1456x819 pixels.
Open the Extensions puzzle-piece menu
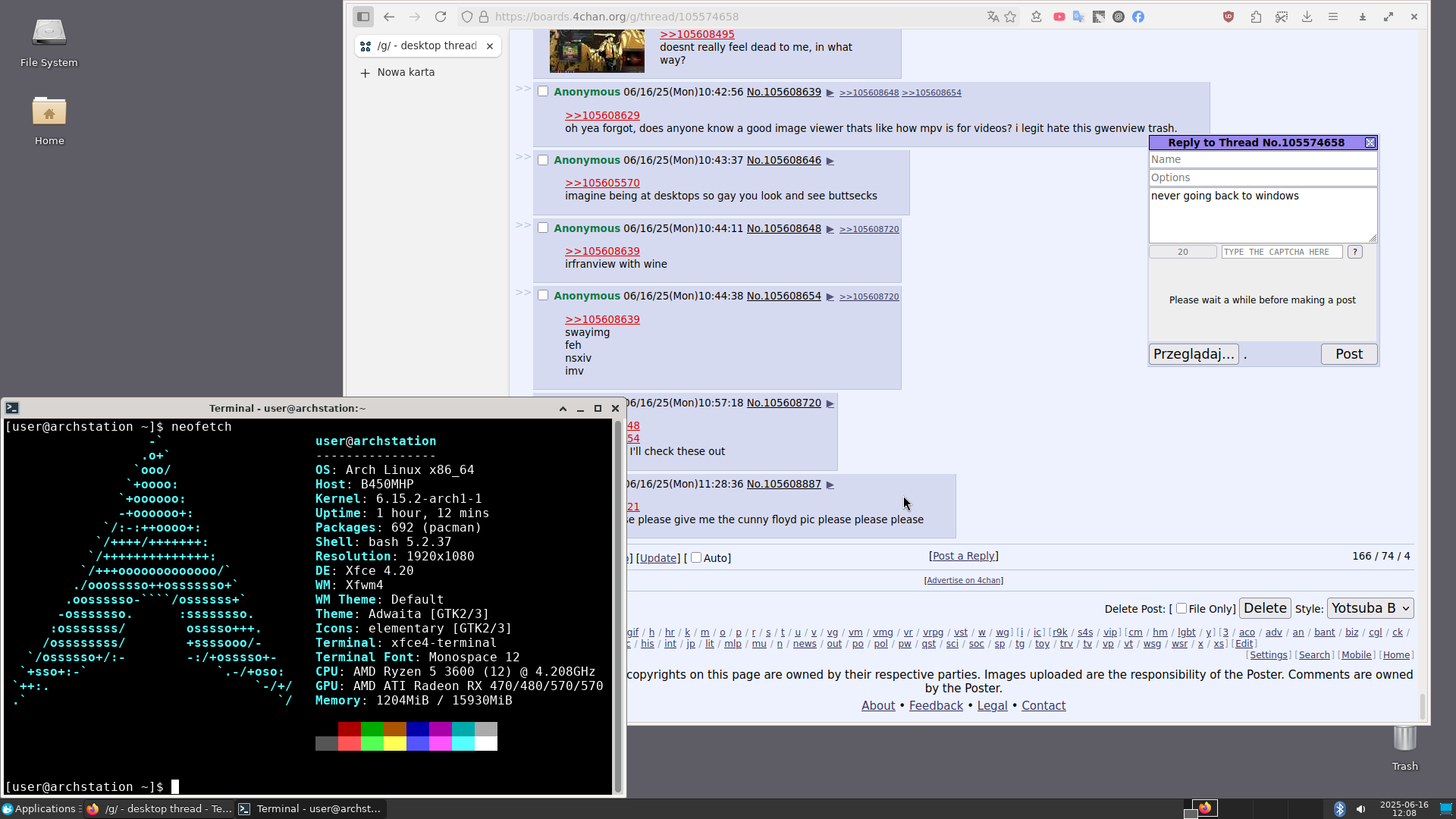coord(1256,17)
